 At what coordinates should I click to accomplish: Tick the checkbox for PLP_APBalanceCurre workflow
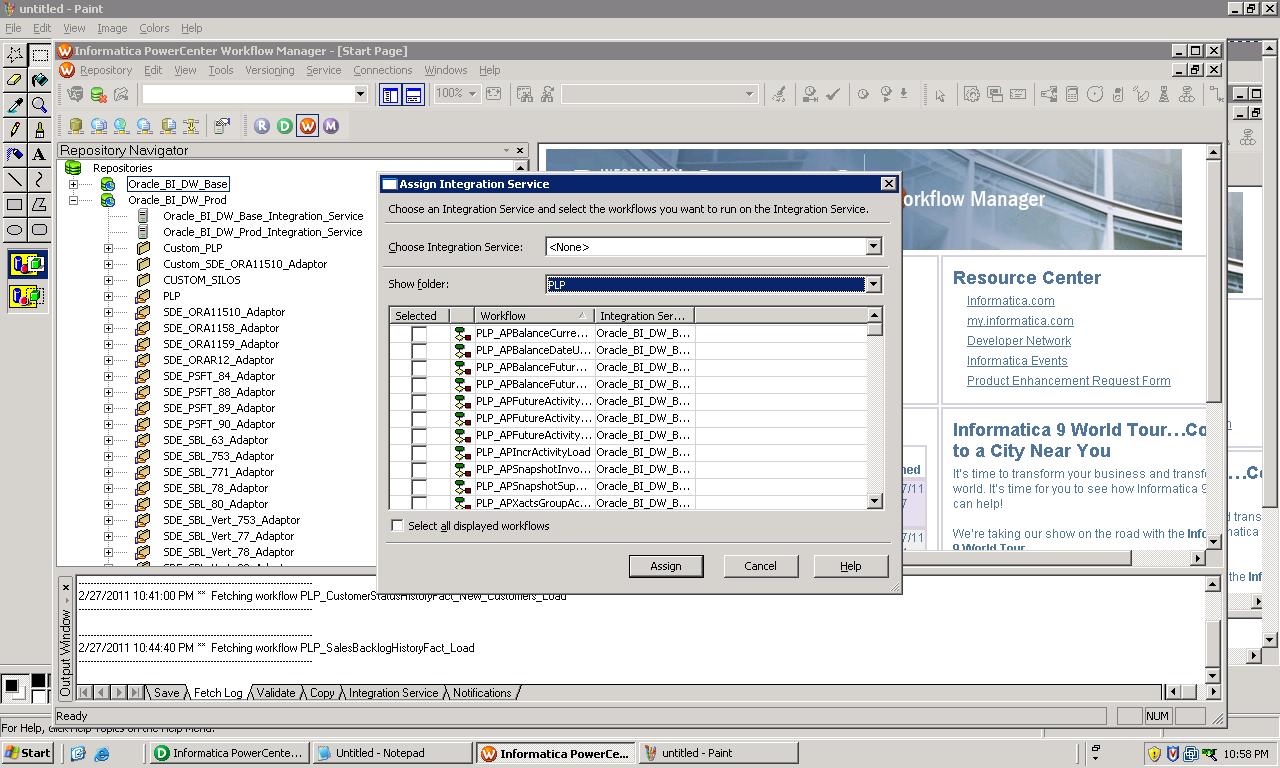(419, 334)
